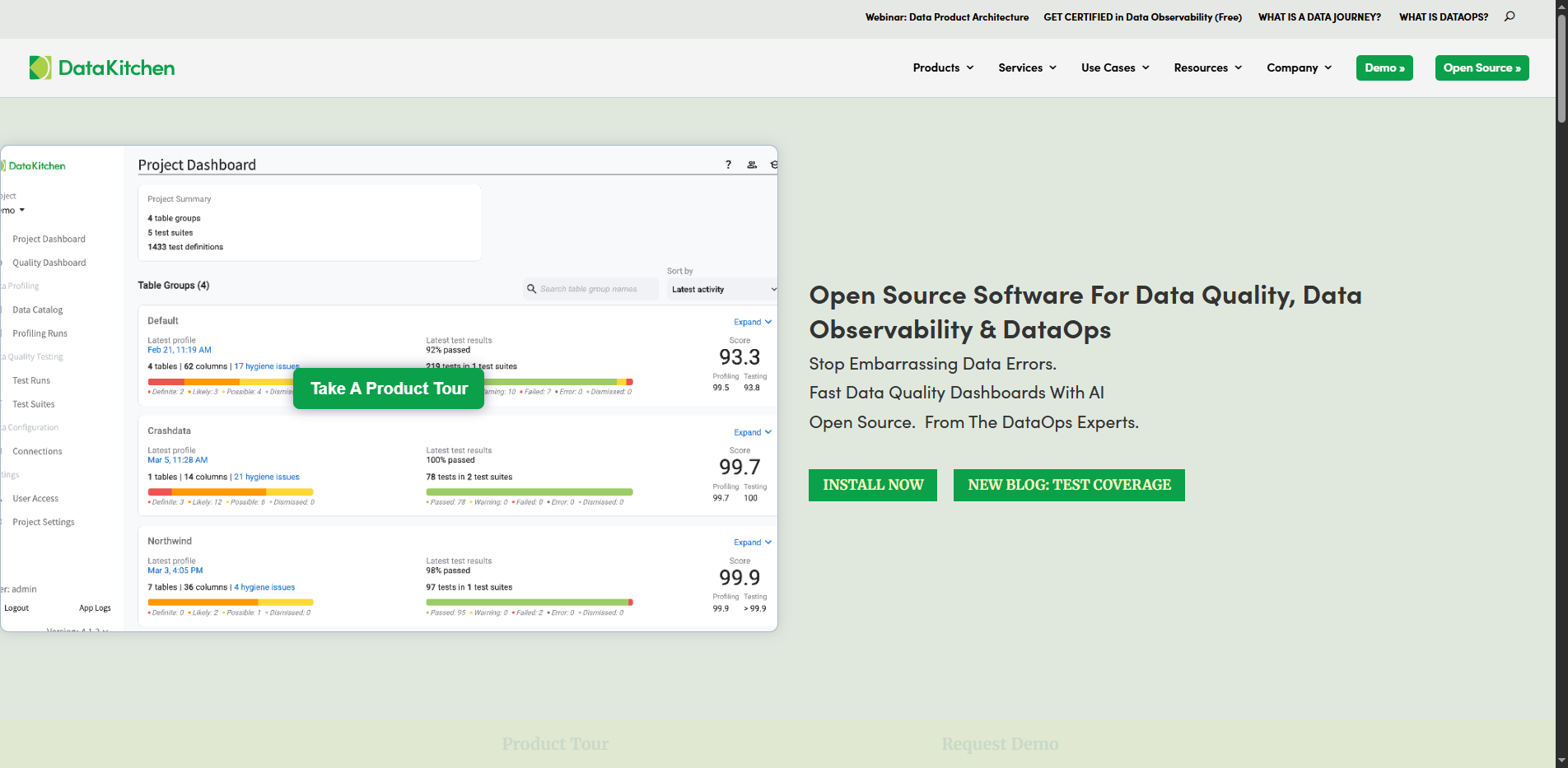Click the scrollbar up arrow
The height and width of the screenshot is (768, 1568).
coord(1561,7)
